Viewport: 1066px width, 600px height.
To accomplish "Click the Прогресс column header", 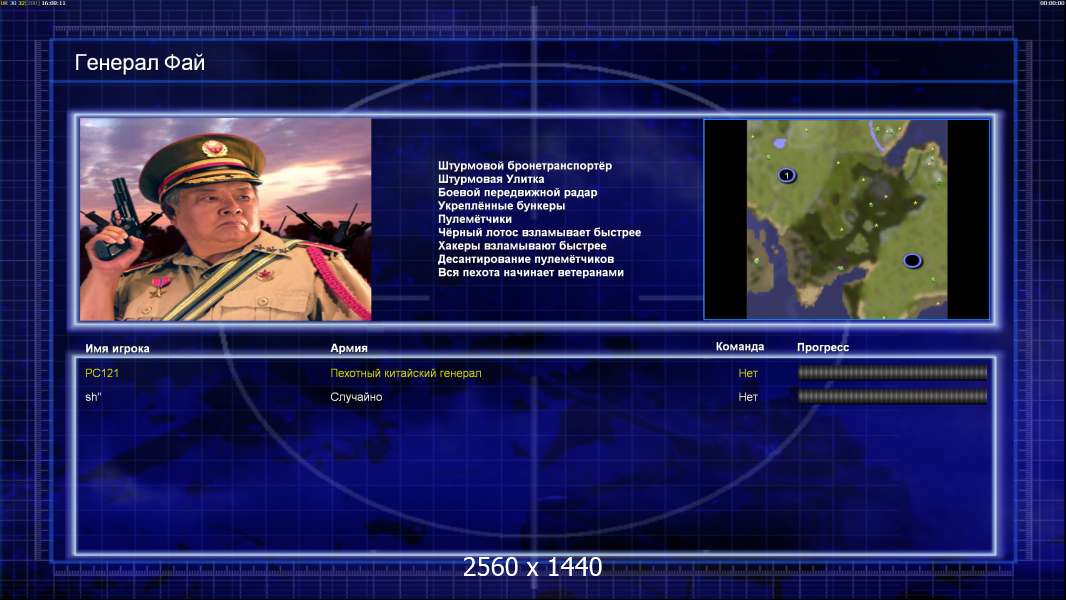I will click(823, 347).
